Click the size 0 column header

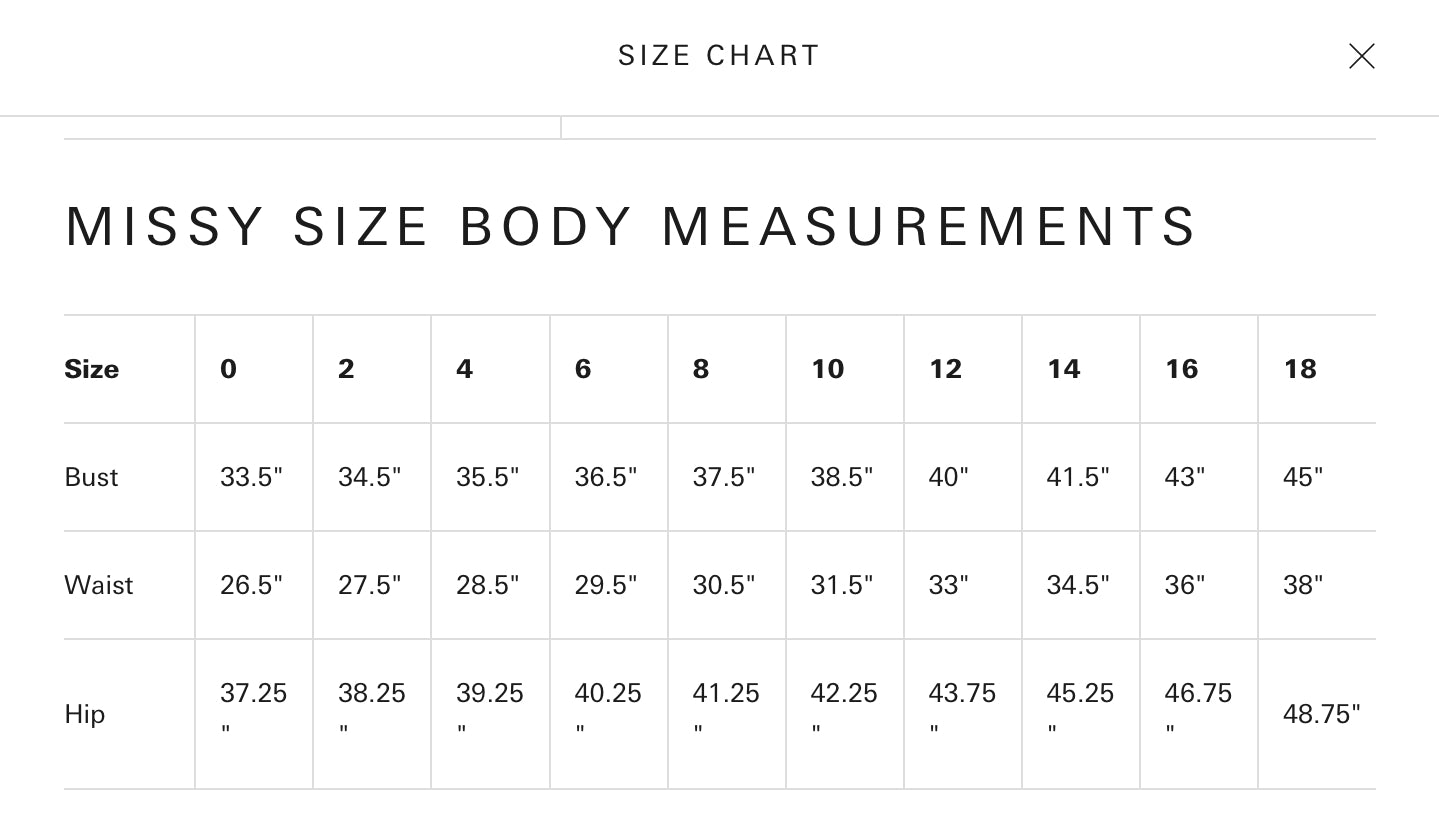pos(229,369)
